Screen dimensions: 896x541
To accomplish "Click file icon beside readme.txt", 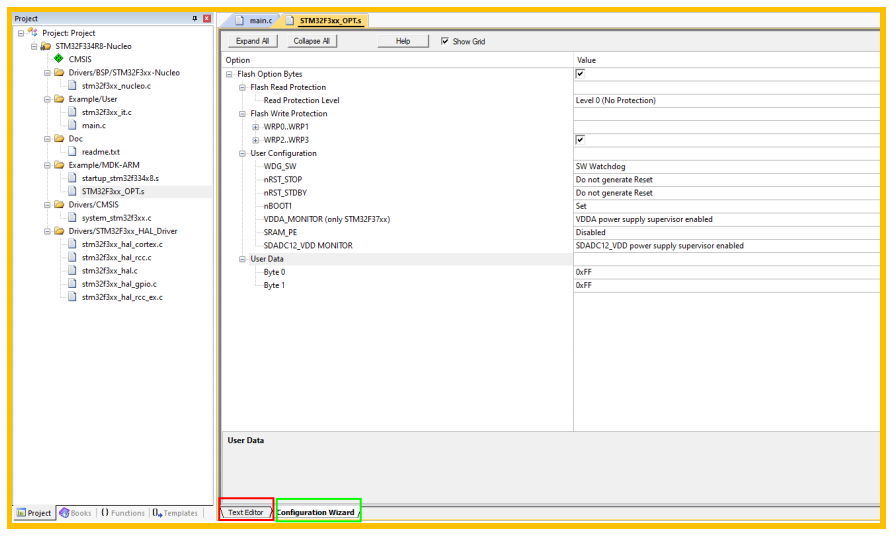I will [x=72, y=151].
